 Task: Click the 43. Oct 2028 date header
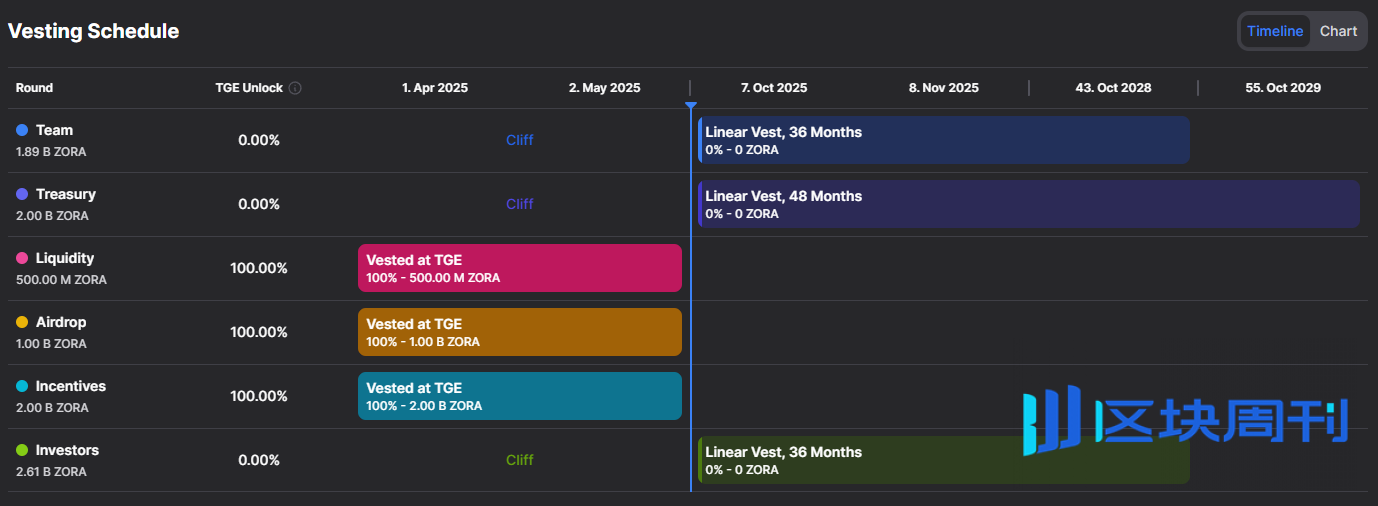1113,88
